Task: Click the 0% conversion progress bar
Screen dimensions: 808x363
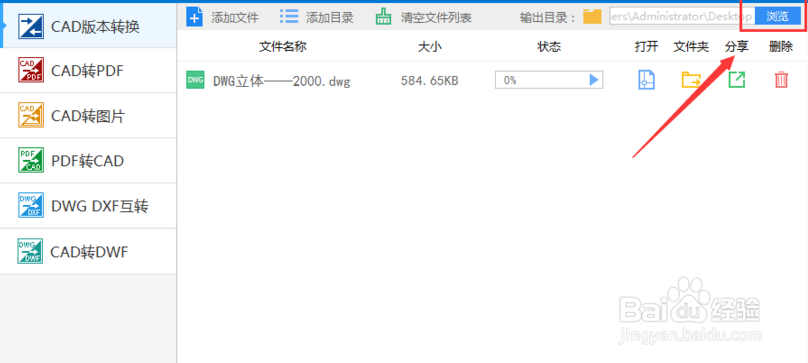Action: [x=549, y=80]
